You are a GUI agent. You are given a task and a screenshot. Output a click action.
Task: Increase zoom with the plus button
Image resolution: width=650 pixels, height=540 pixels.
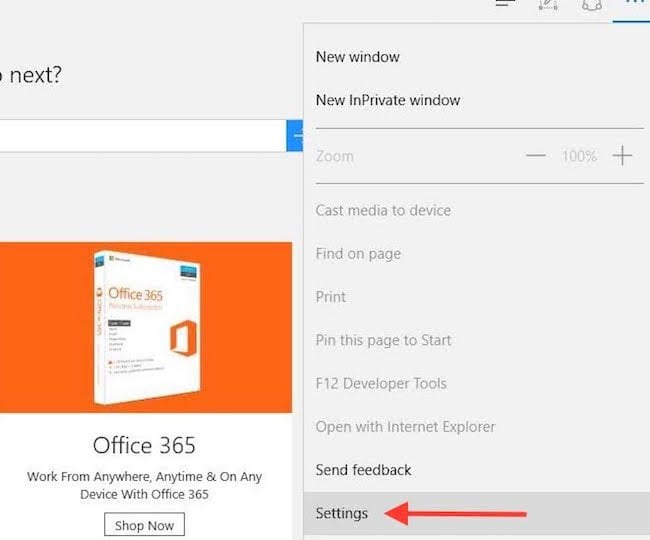(x=622, y=156)
